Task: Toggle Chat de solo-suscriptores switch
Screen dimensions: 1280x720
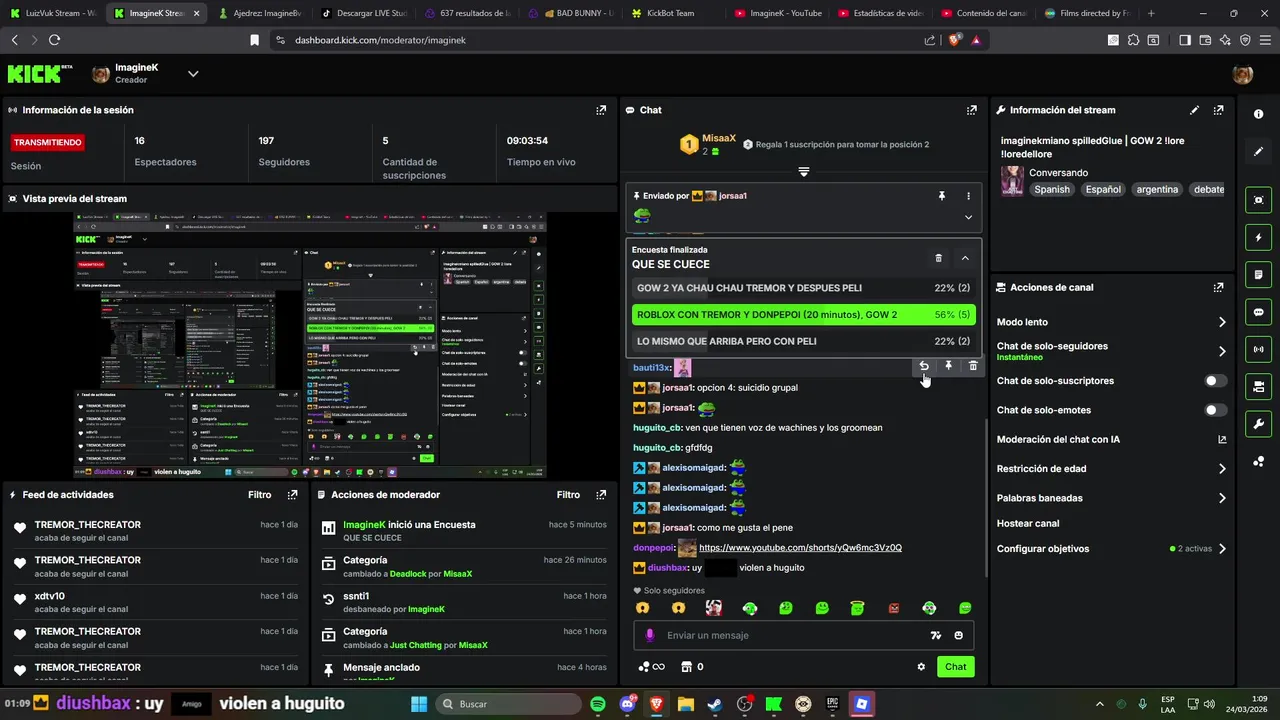Action: coord(1215,381)
